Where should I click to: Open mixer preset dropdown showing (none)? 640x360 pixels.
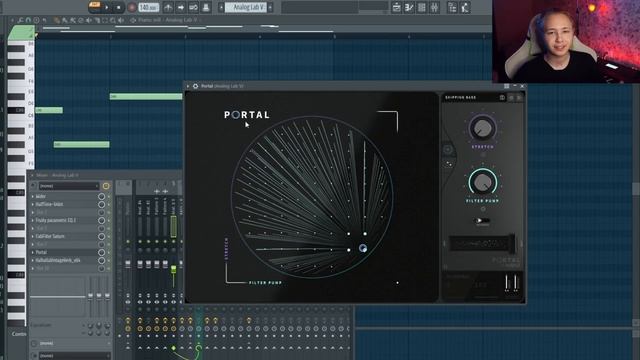tap(69, 186)
